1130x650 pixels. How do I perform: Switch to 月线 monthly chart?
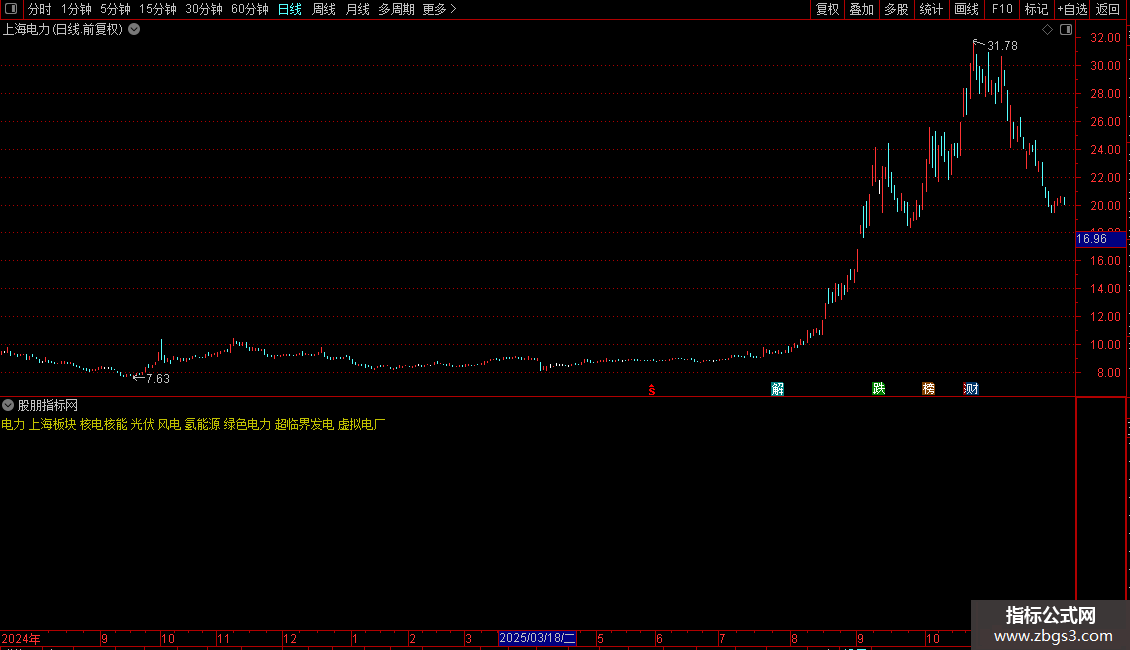[x=357, y=9]
